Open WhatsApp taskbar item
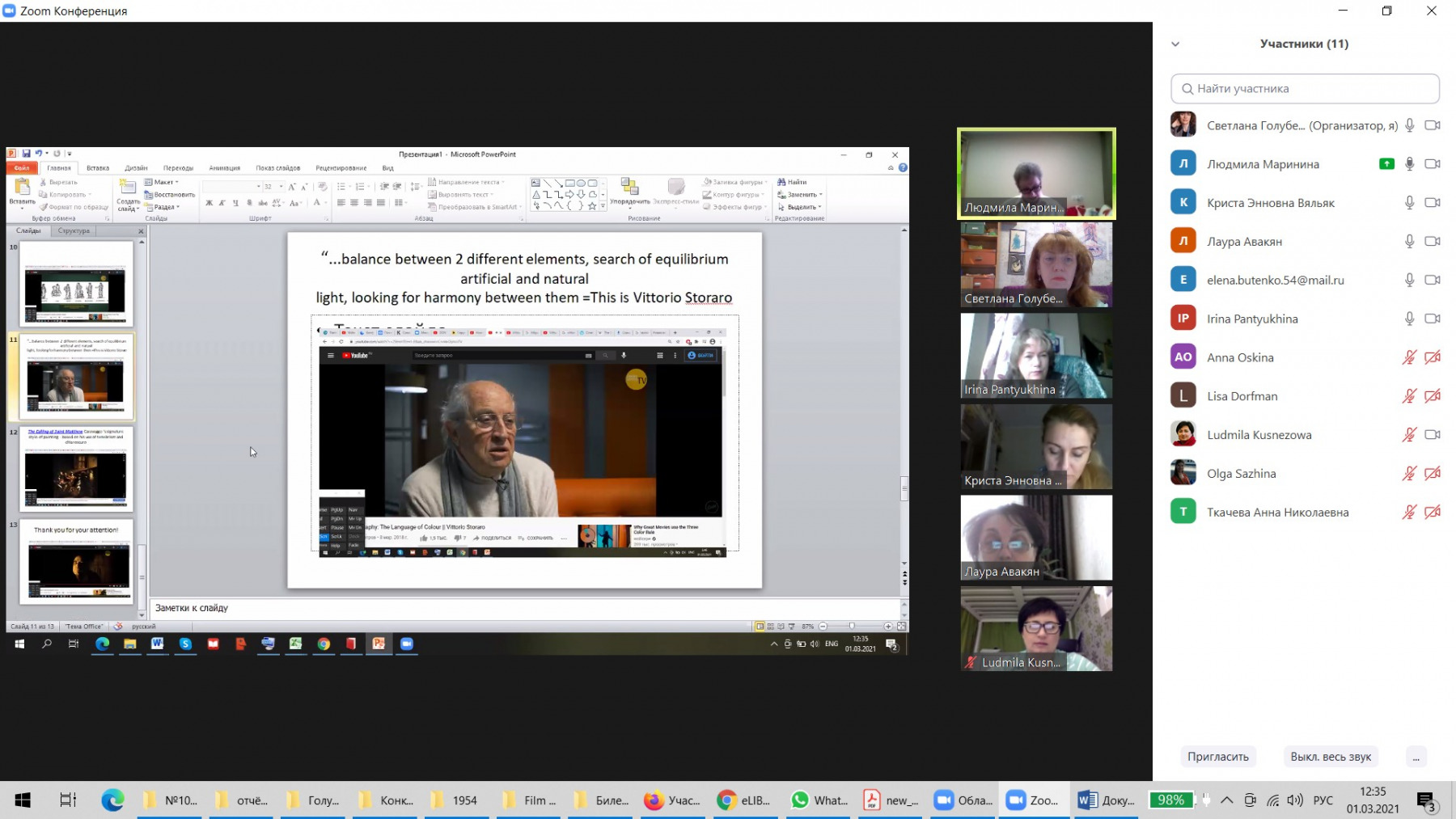Image resolution: width=1456 pixels, height=819 pixels. (x=819, y=800)
